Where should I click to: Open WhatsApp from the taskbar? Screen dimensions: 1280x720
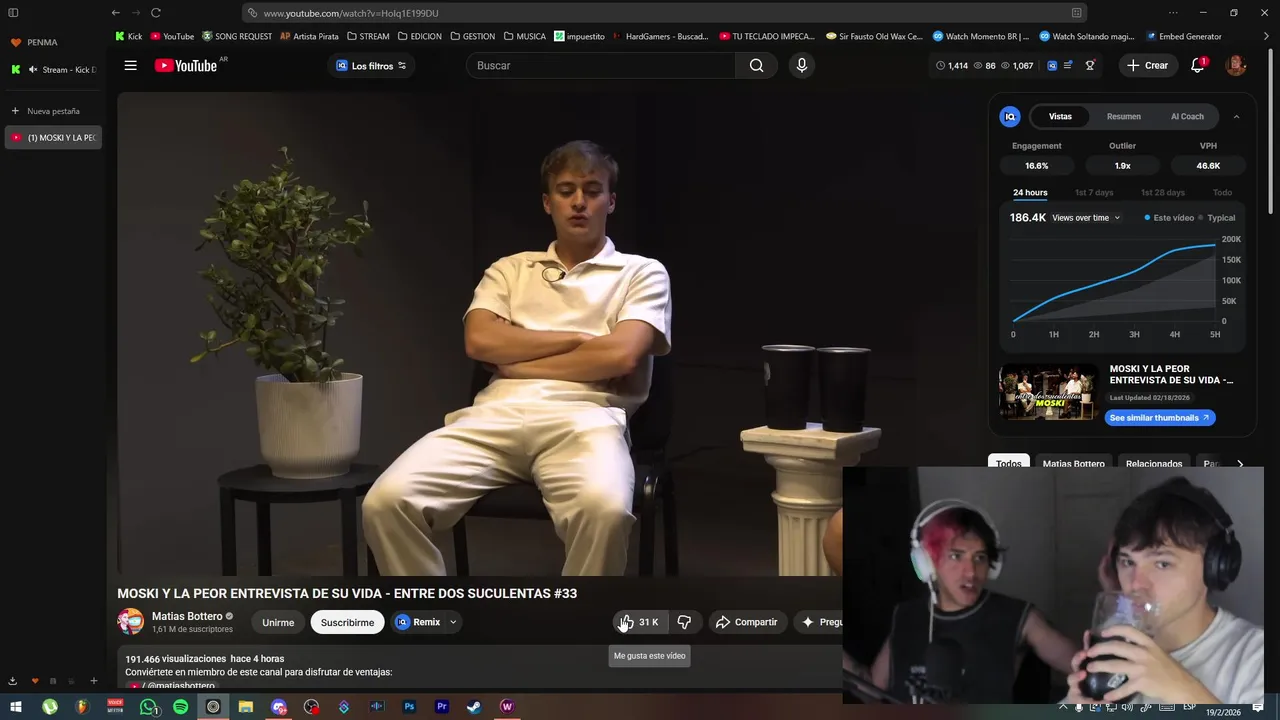pyautogui.click(x=148, y=707)
